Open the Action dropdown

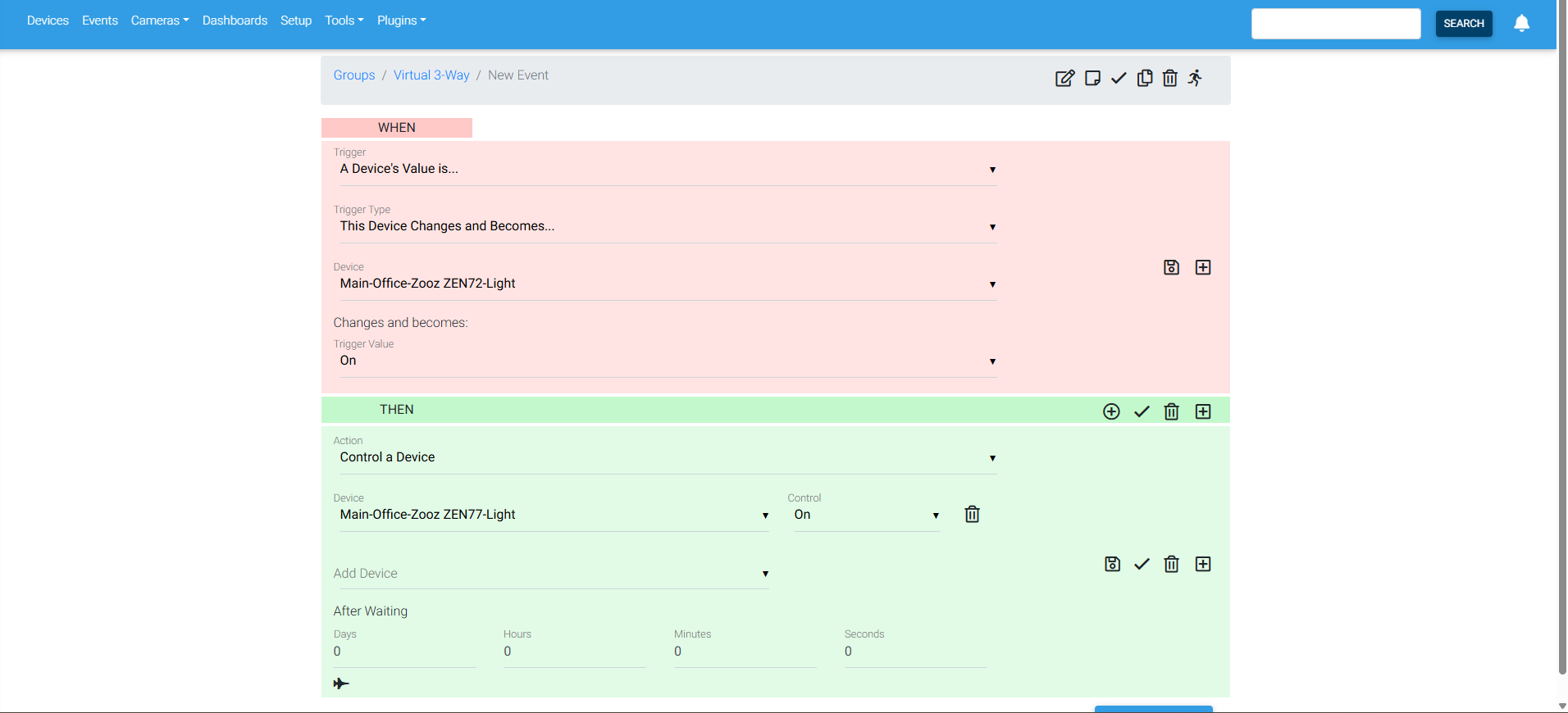pyautogui.click(x=668, y=457)
